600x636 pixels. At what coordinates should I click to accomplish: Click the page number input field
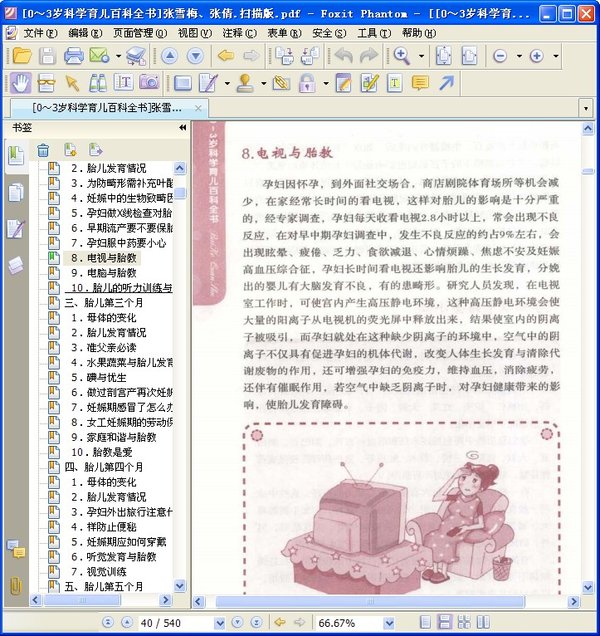click(176, 623)
